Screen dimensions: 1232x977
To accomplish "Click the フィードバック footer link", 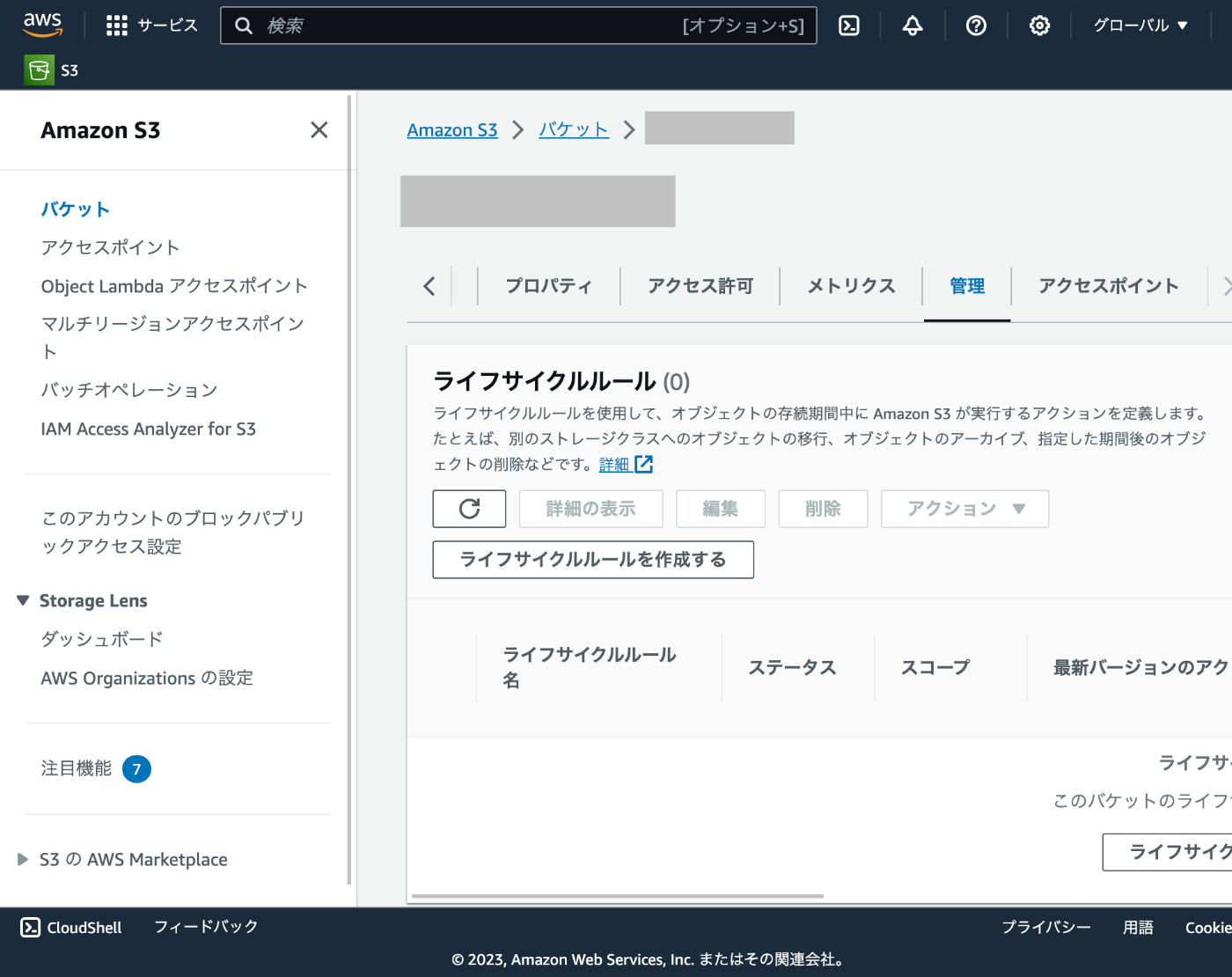I will pos(206,927).
